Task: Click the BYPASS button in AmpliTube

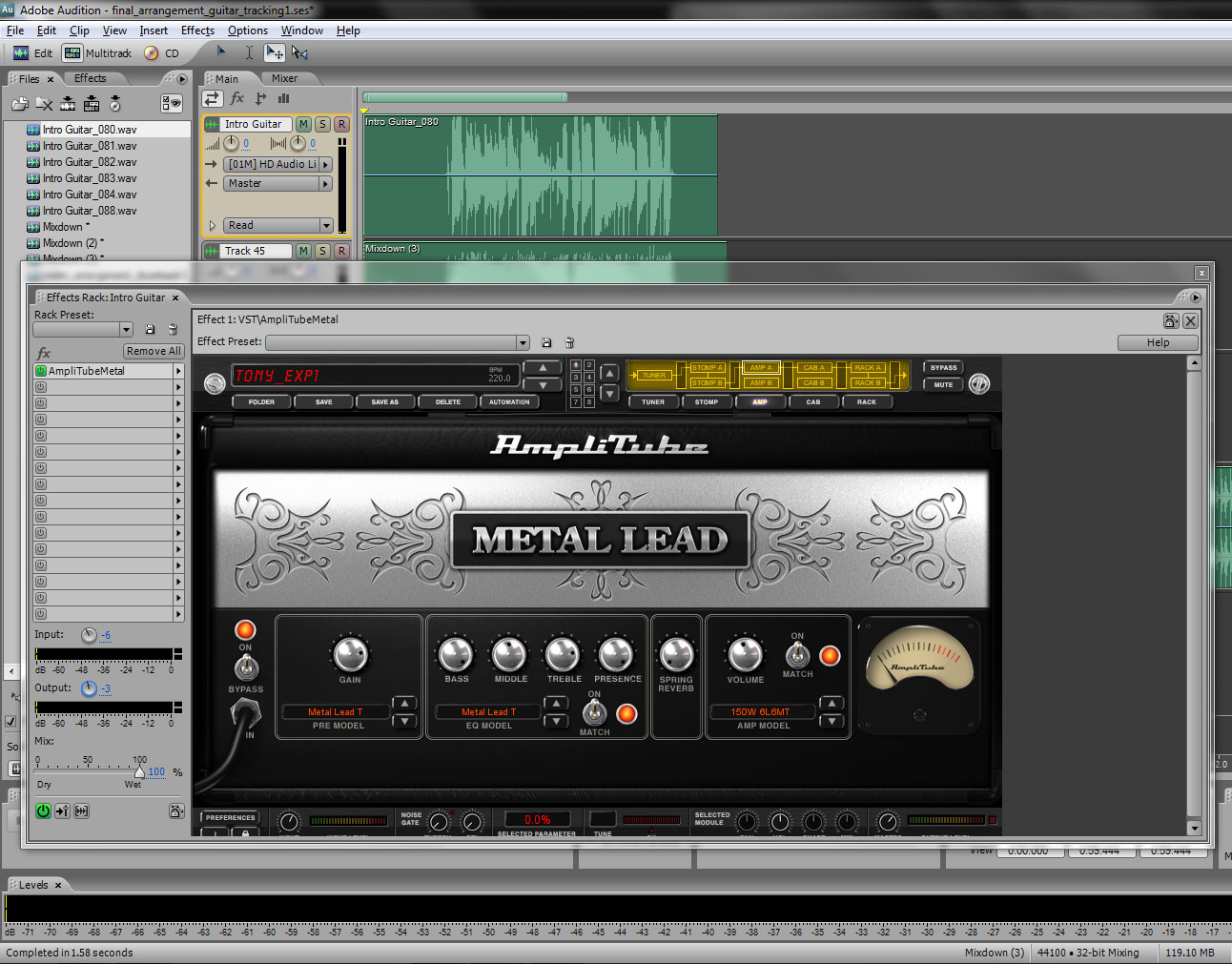Action: pyautogui.click(x=943, y=367)
